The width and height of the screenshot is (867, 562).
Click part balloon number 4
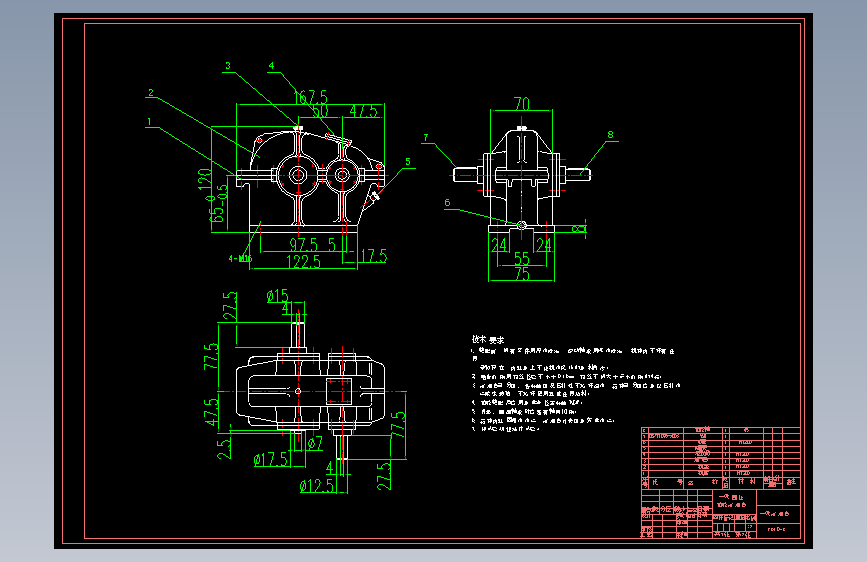271,66
